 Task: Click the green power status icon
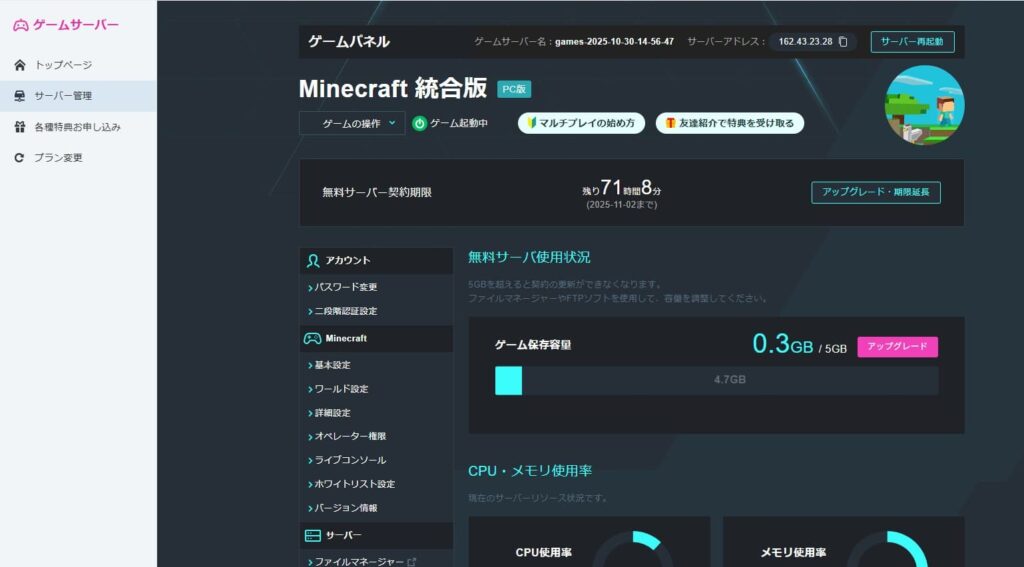(419, 123)
